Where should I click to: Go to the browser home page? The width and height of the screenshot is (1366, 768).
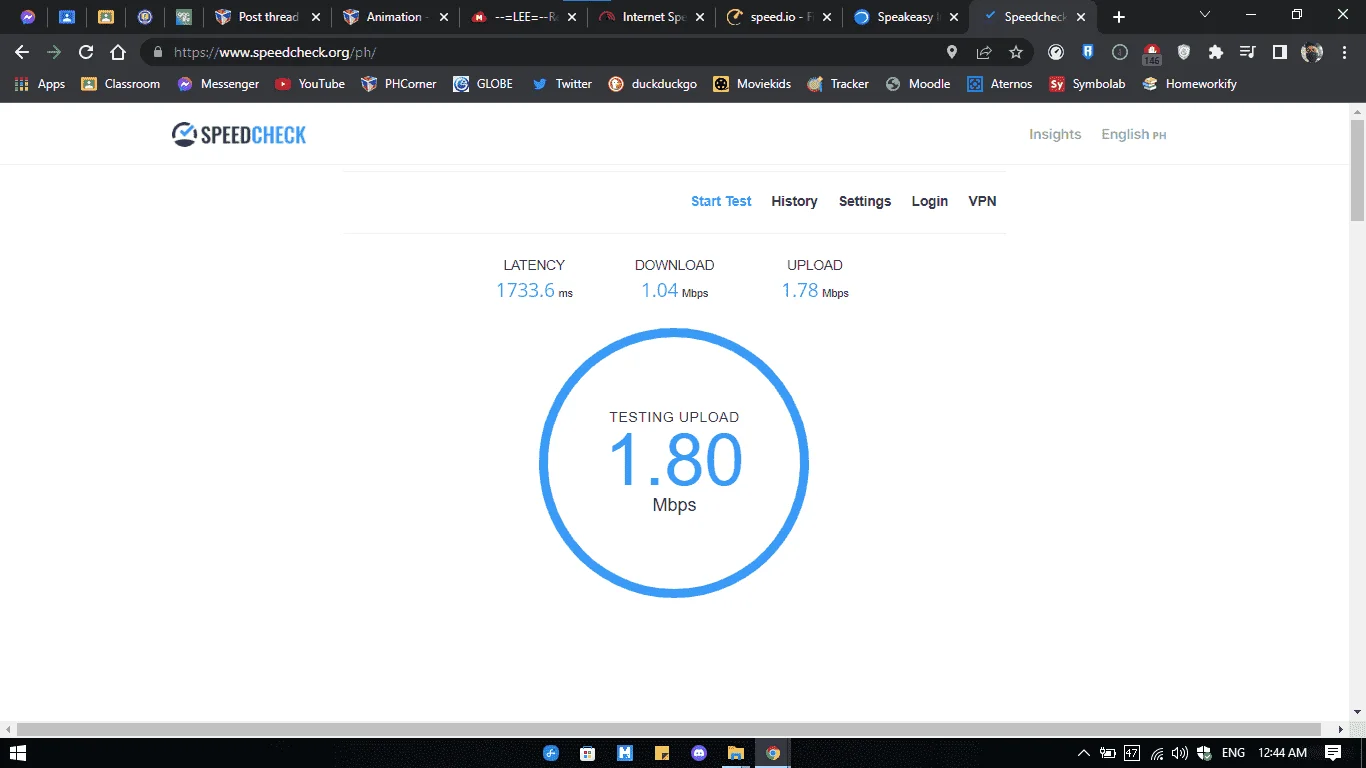click(118, 52)
